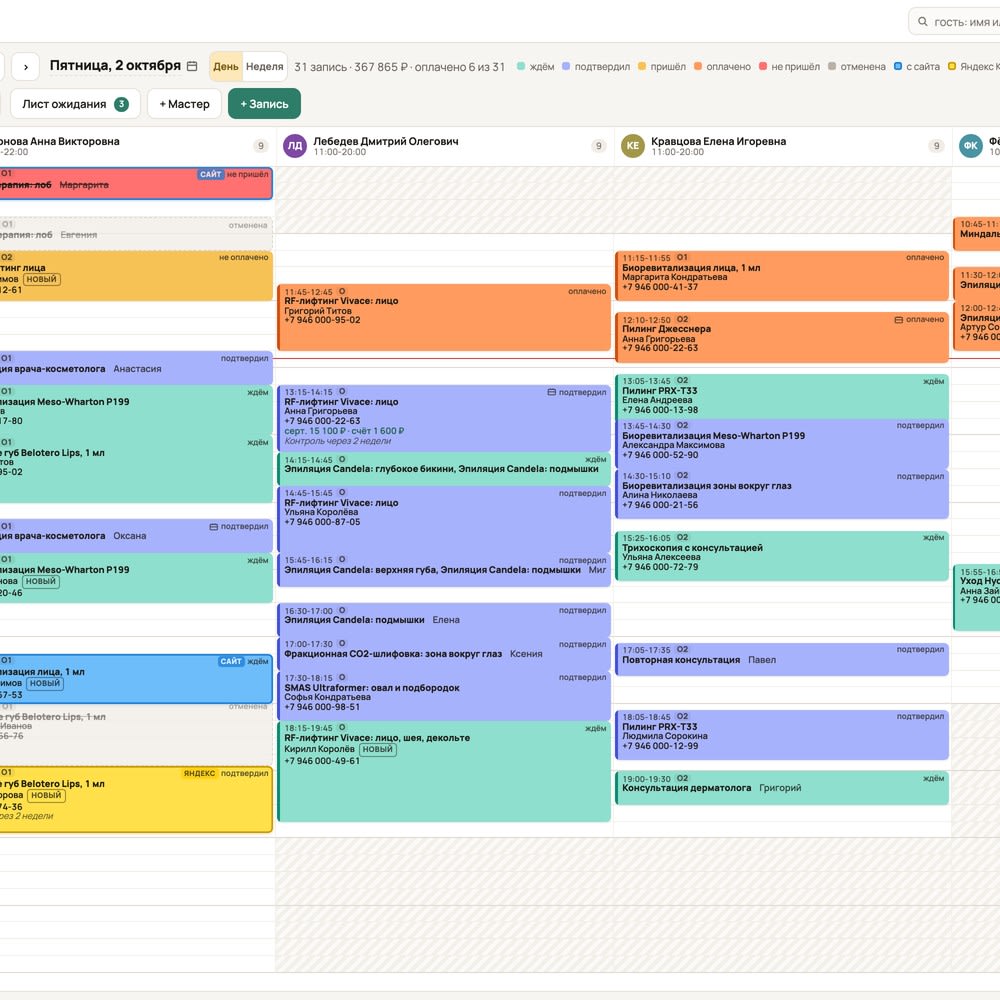Image resolution: width=1000 pixels, height=1000 pixels.
Task: Click the master name Кравцова Елена Игоревна
Action: pyautogui.click(x=718, y=141)
